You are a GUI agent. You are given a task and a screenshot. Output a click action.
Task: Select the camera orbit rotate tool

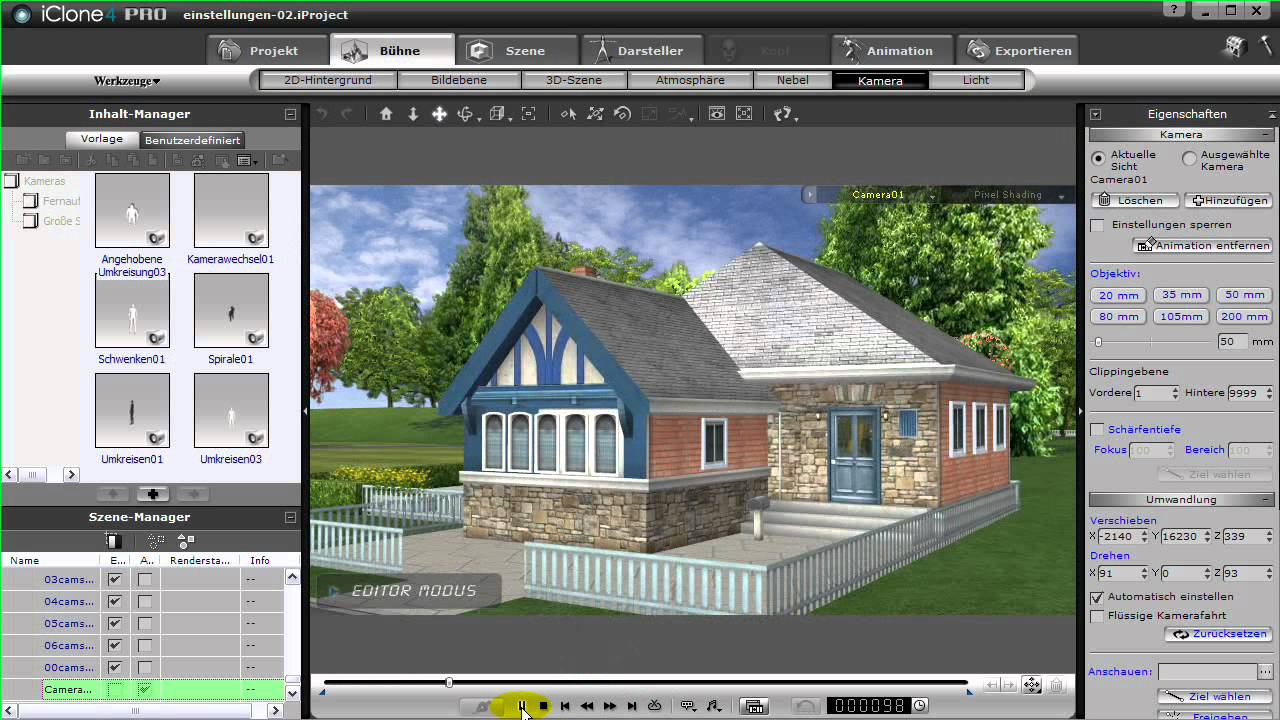click(466, 114)
